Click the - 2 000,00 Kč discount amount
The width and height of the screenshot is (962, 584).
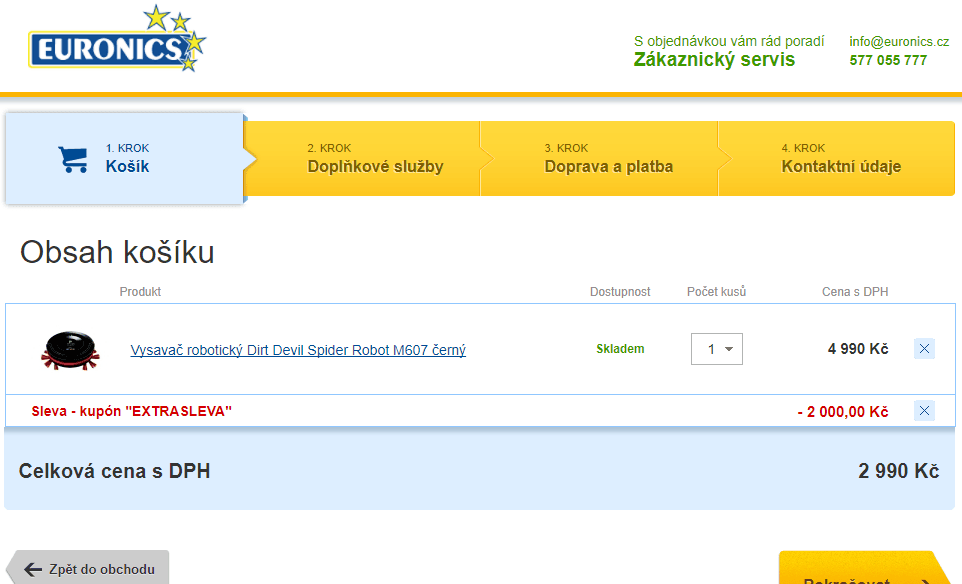843,412
